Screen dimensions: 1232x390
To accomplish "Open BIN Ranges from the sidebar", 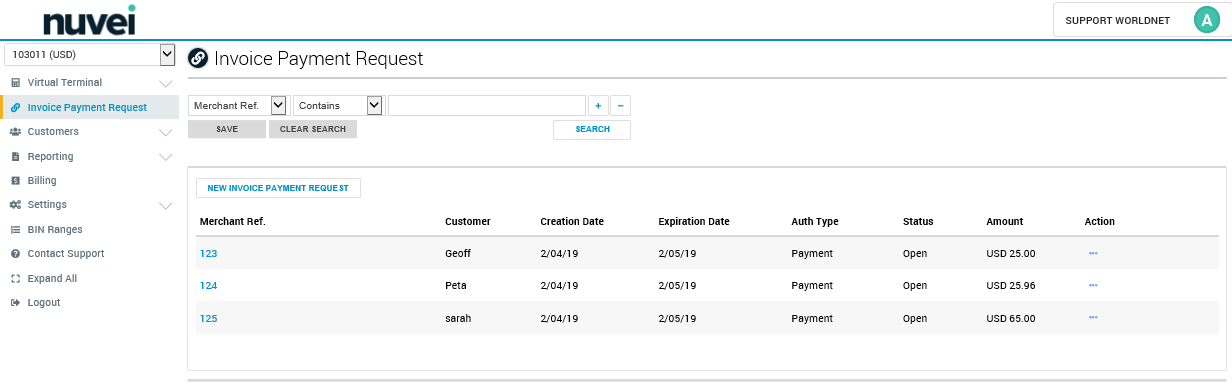I will (x=55, y=230).
